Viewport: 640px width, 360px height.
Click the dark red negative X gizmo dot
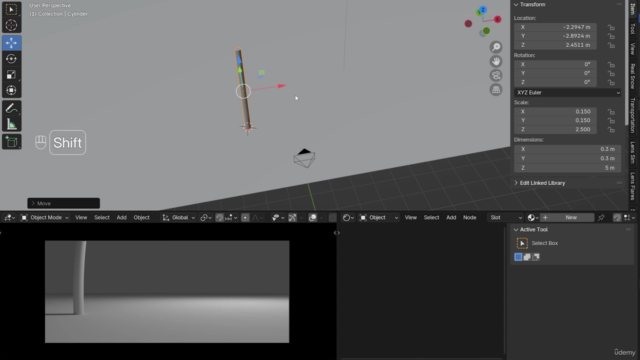click(468, 24)
